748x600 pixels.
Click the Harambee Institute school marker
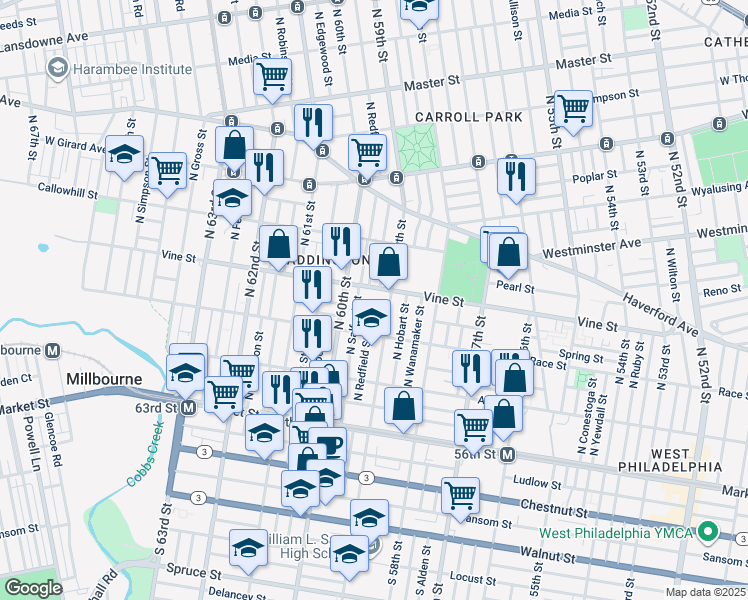[x=58, y=69]
